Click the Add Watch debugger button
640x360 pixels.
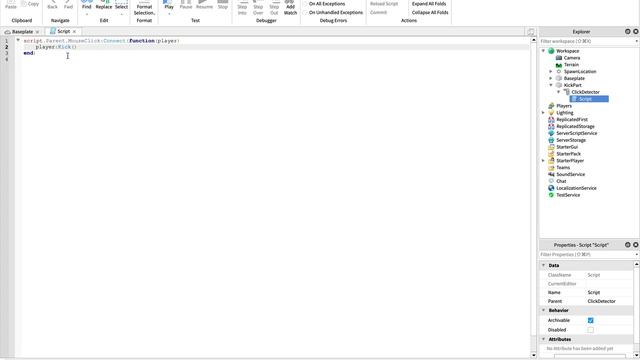(x=290, y=8)
